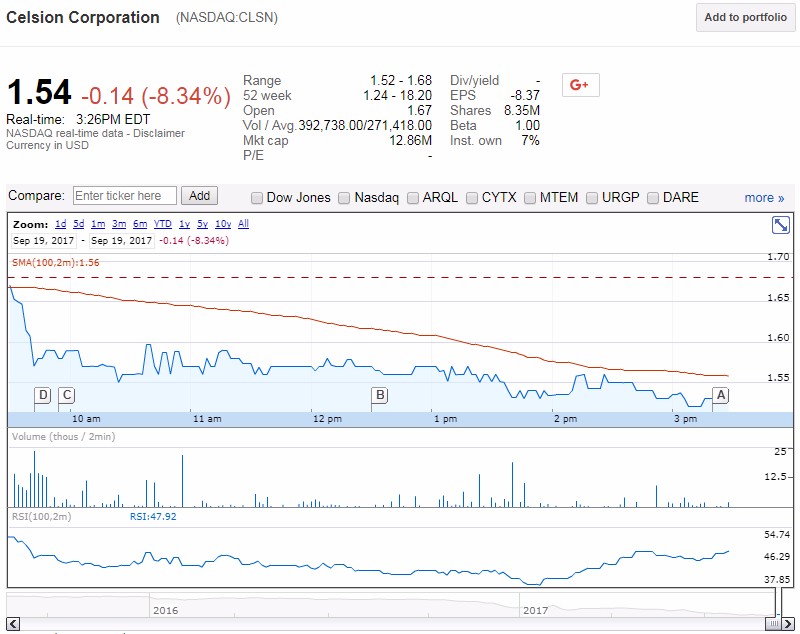
Task: Click the chart end date field
Action: [121, 241]
